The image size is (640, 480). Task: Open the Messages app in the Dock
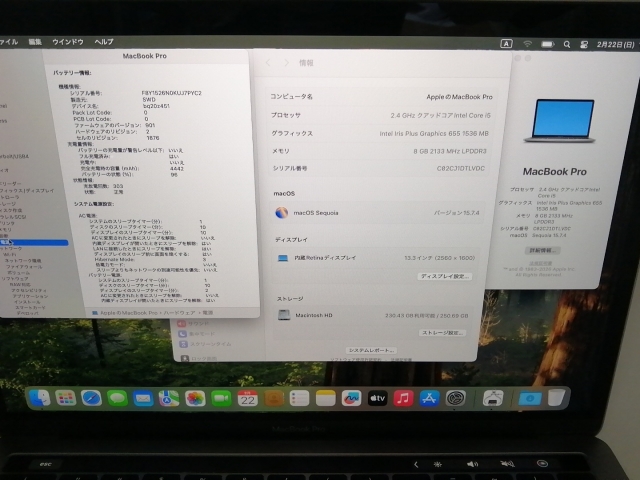point(117,398)
